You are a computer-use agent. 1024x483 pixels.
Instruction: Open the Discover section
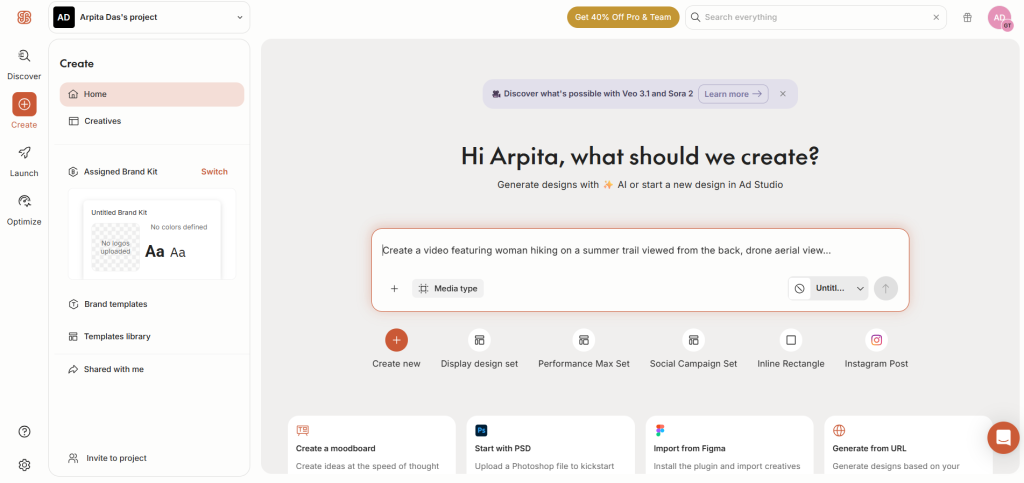(x=24, y=64)
